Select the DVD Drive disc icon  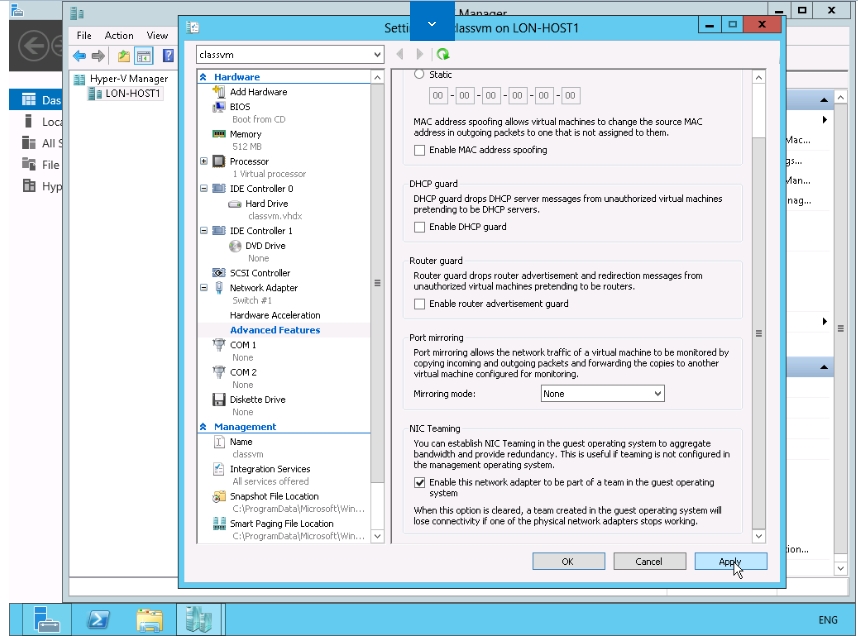pyautogui.click(x=235, y=246)
